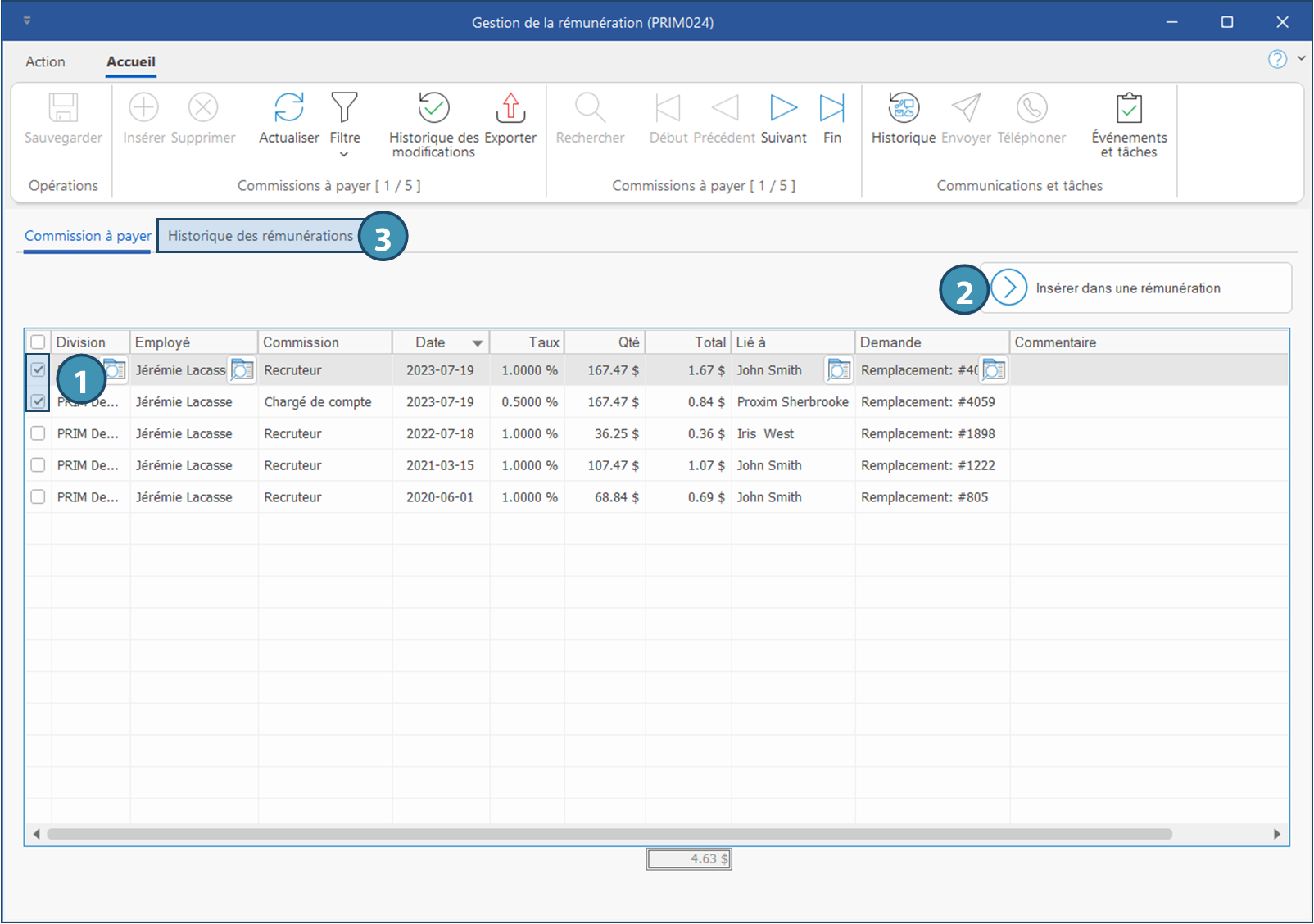Open Historique des modifications

pyautogui.click(x=433, y=108)
